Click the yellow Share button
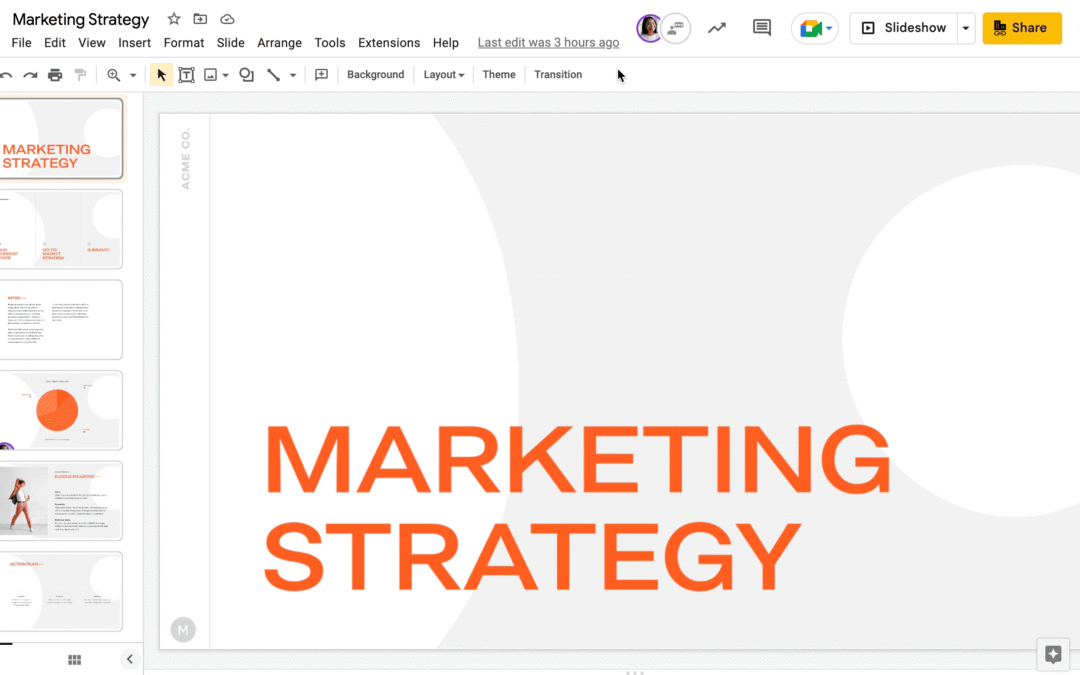The width and height of the screenshot is (1080, 675). point(1022,28)
